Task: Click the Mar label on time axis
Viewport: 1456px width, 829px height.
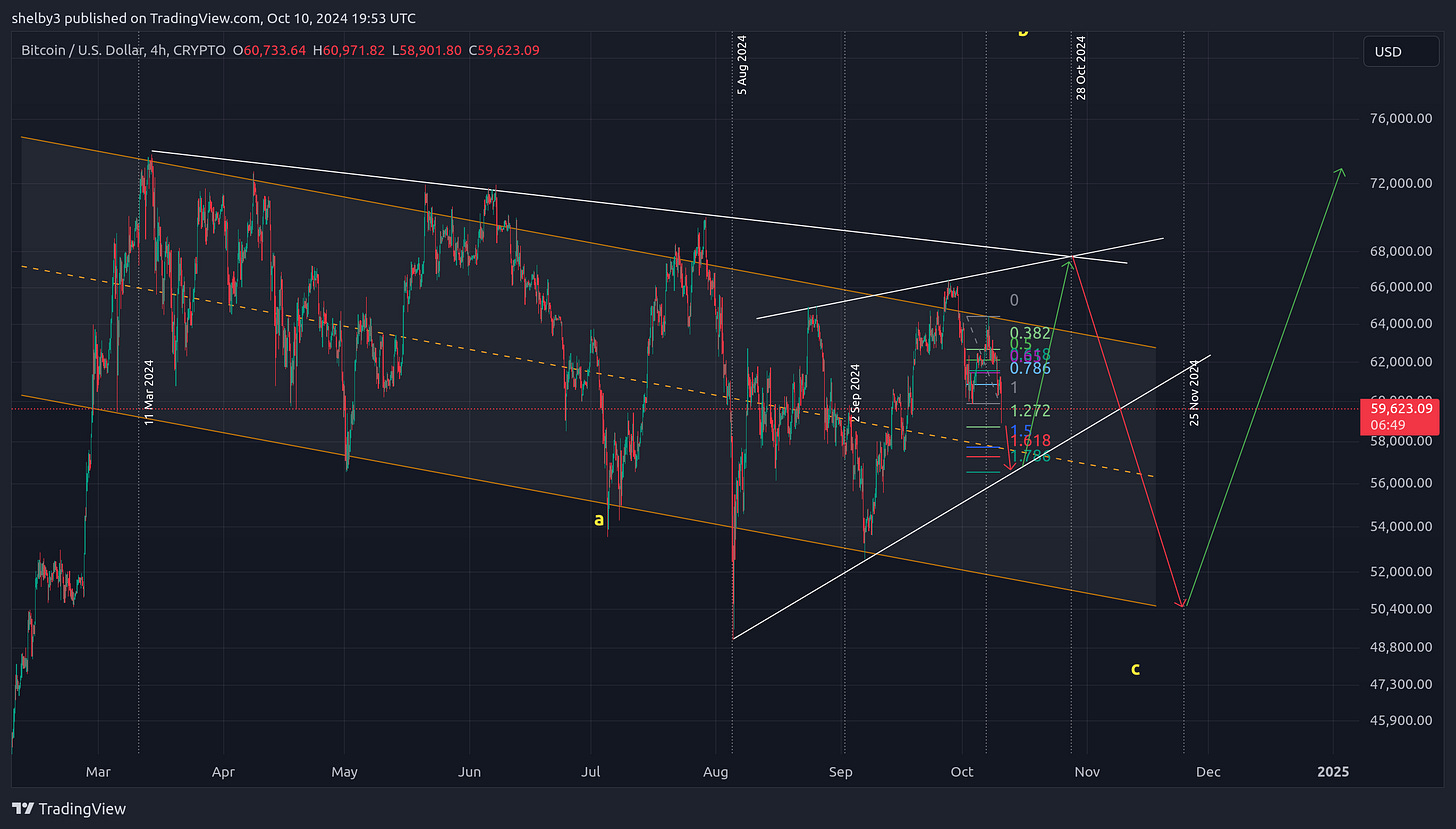Action: (x=98, y=772)
